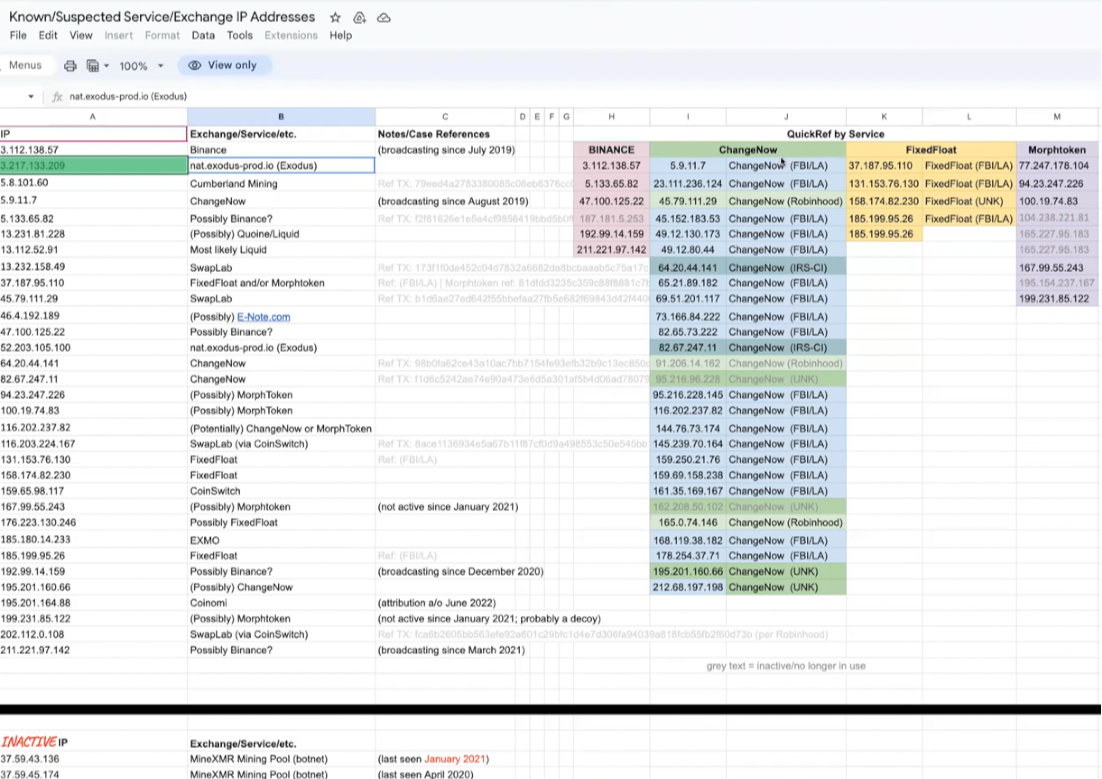Viewport: 1102px width, 779px height.
Task: Open the Help menu
Action: pyautogui.click(x=341, y=35)
